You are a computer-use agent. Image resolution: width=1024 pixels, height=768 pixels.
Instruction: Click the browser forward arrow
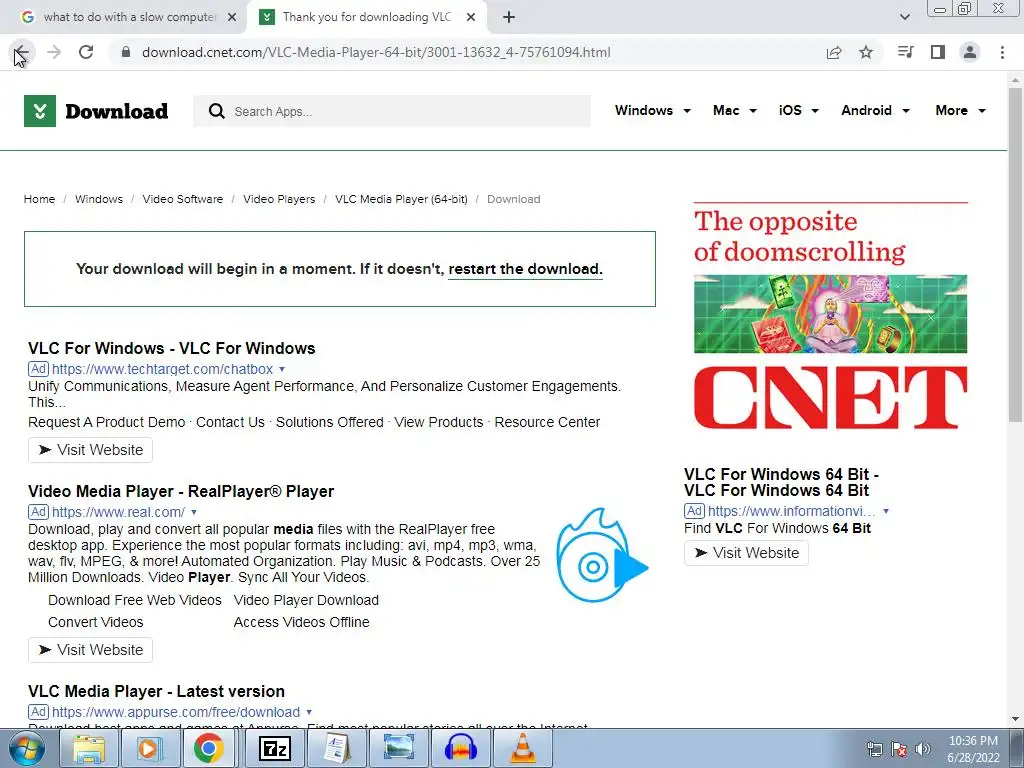coord(54,52)
